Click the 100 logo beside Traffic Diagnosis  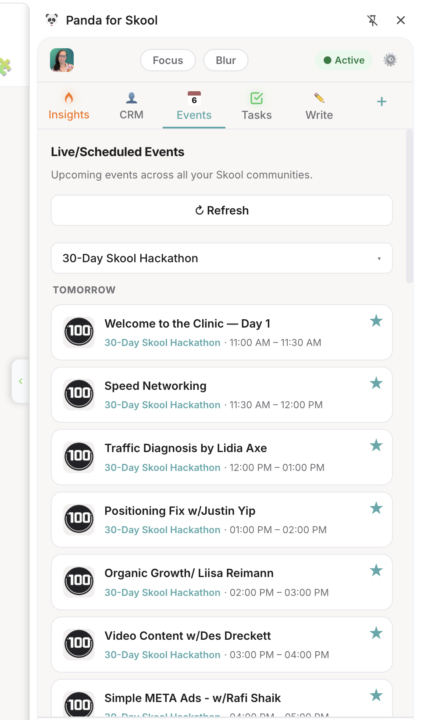coord(79,456)
